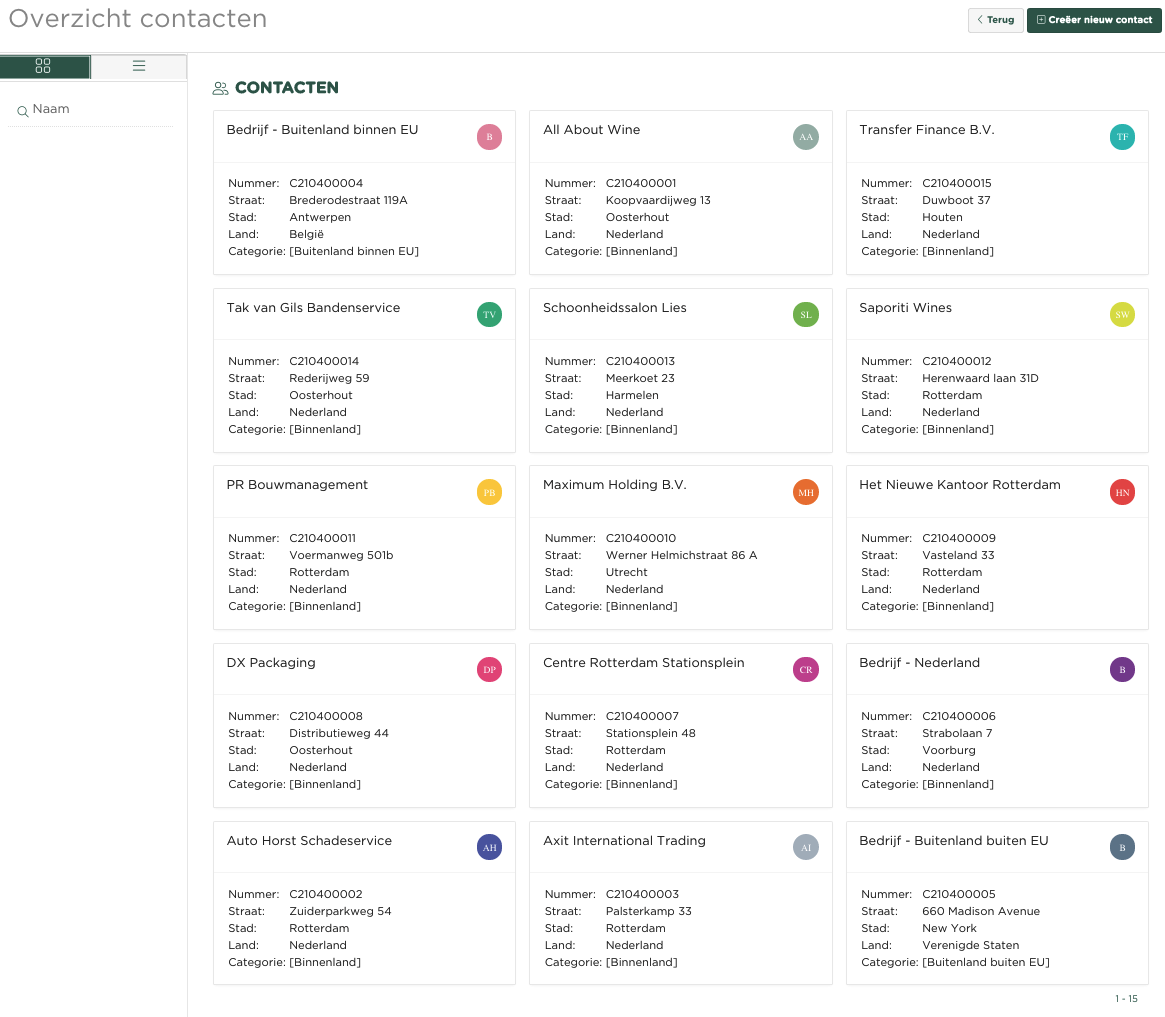1165x1017 pixels.
Task: Click the TV avatar for Tak van Gils
Action: point(489,315)
